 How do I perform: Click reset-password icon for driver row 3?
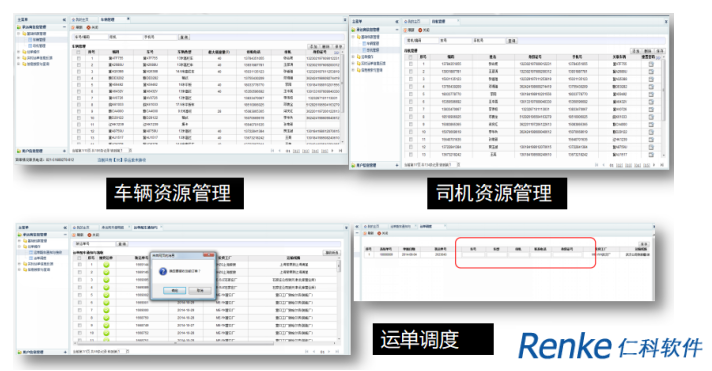(x=651, y=79)
